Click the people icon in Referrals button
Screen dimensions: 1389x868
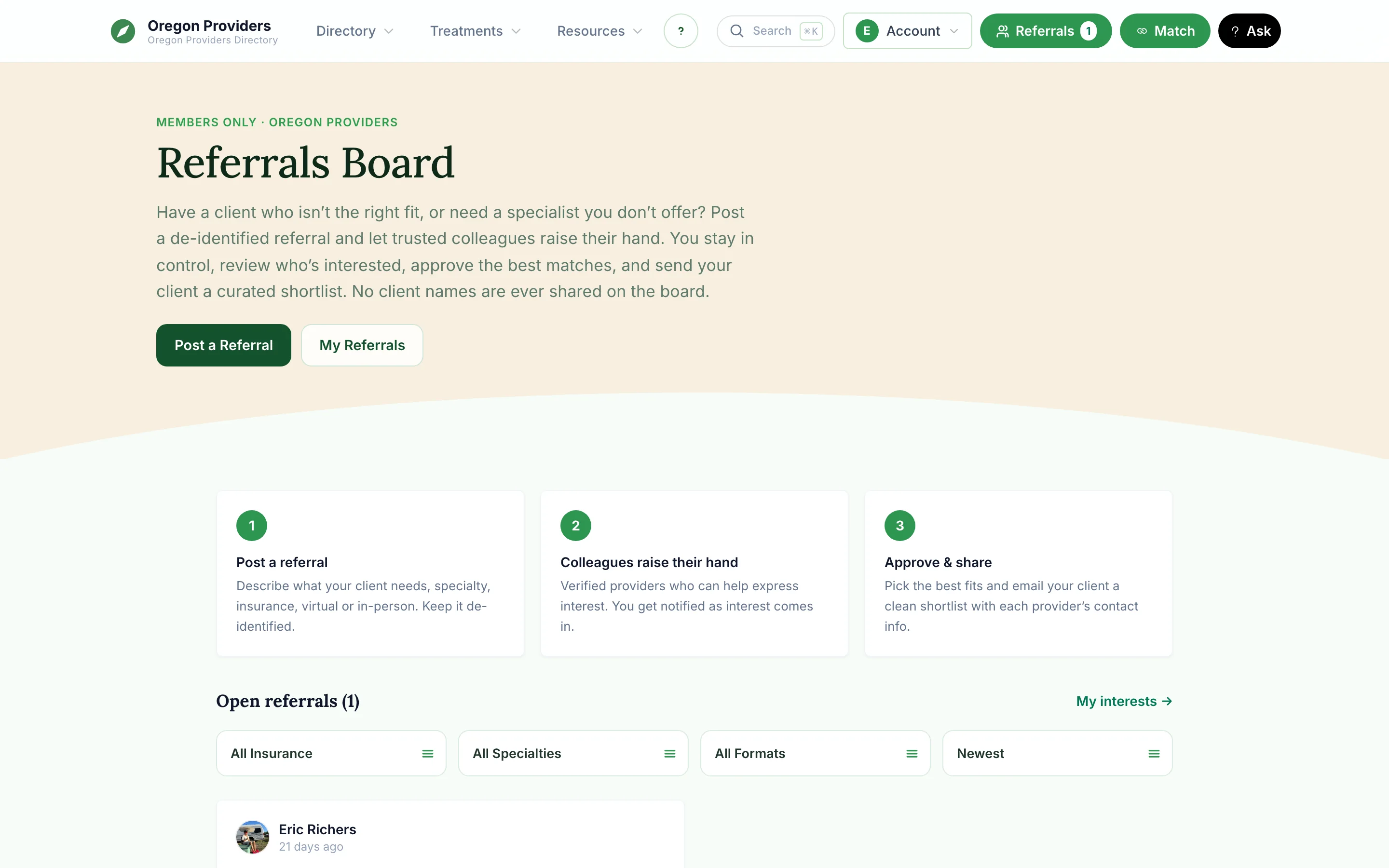click(1002, 31)
